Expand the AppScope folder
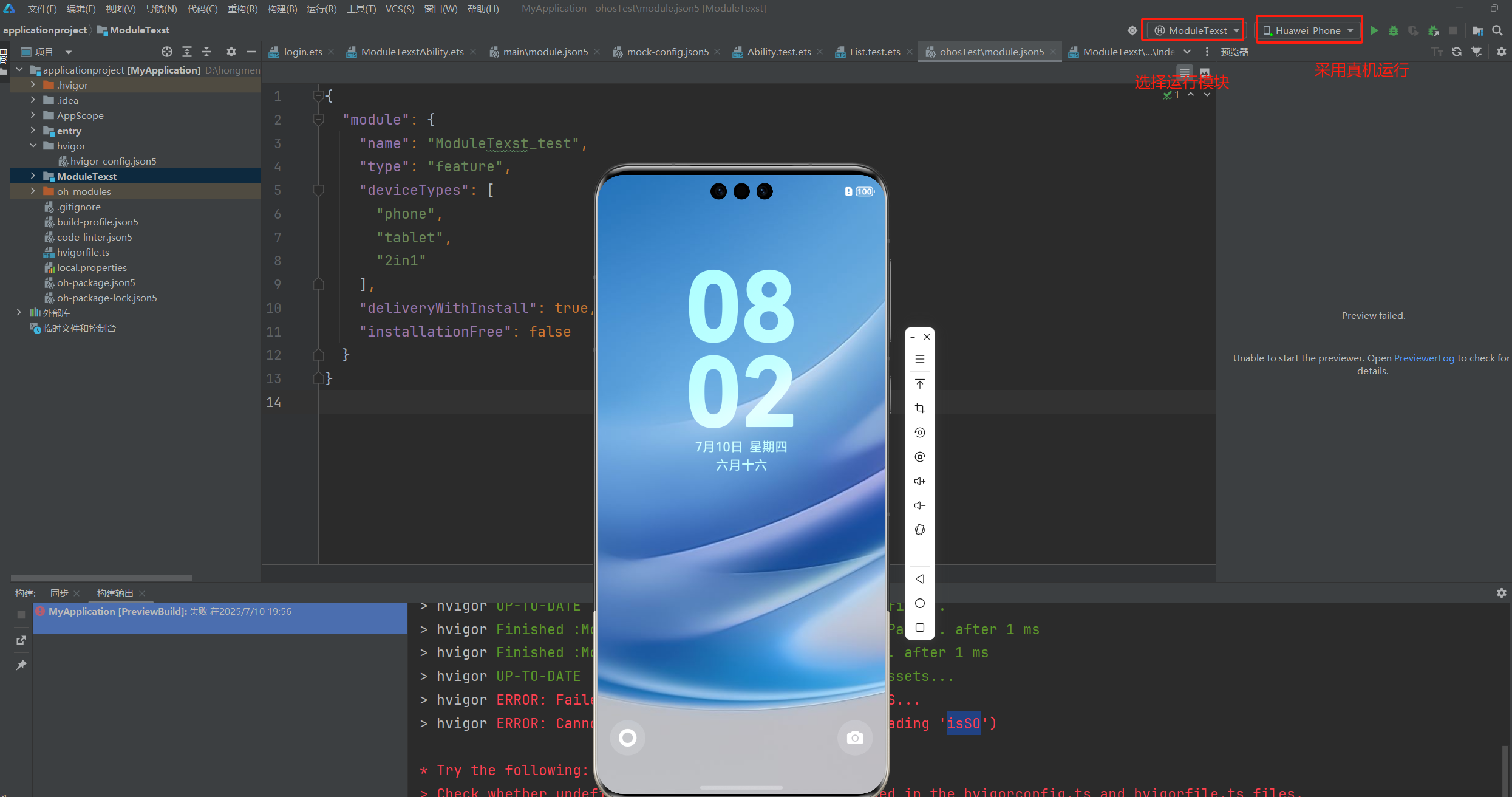Screen dimensions: 1512x797 (x=33, y=115)
